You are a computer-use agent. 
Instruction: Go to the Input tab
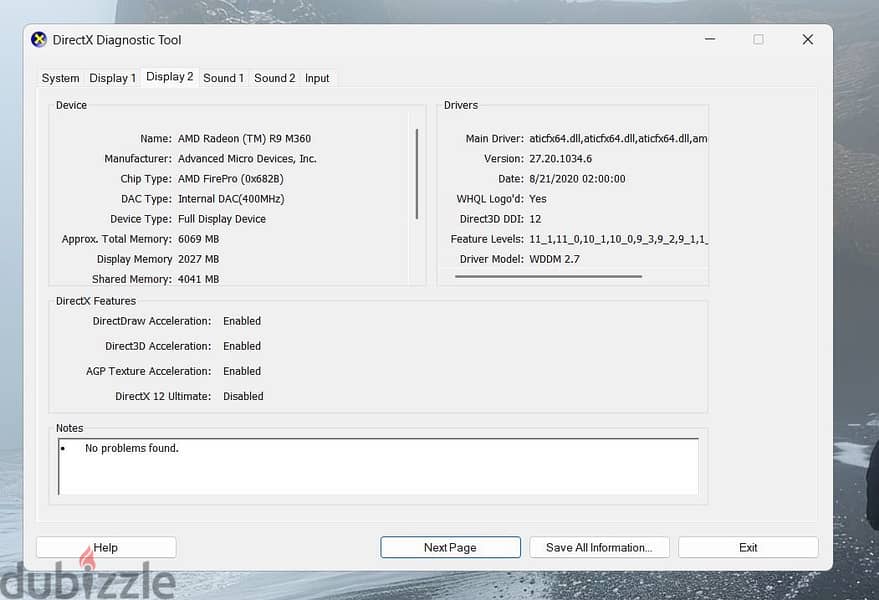click(x=317, y=78)
